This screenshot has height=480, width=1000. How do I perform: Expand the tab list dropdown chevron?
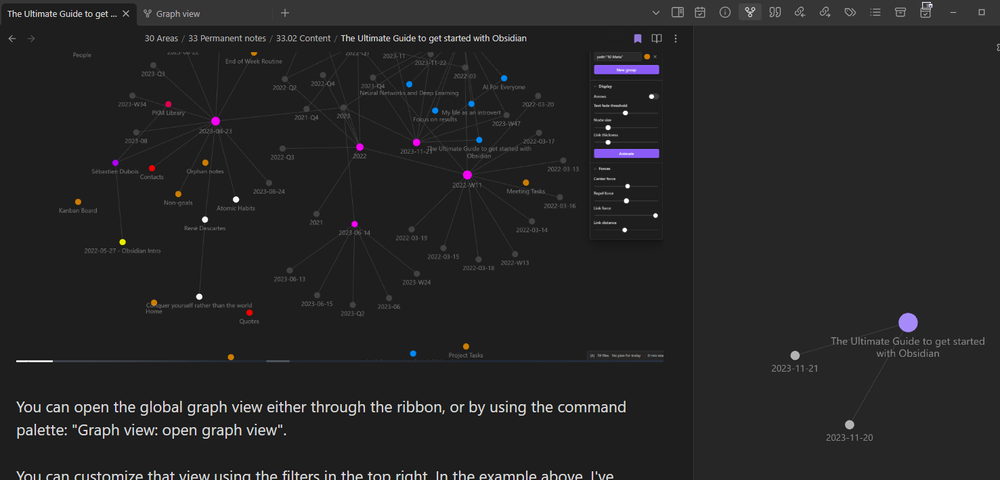(655, 13)
